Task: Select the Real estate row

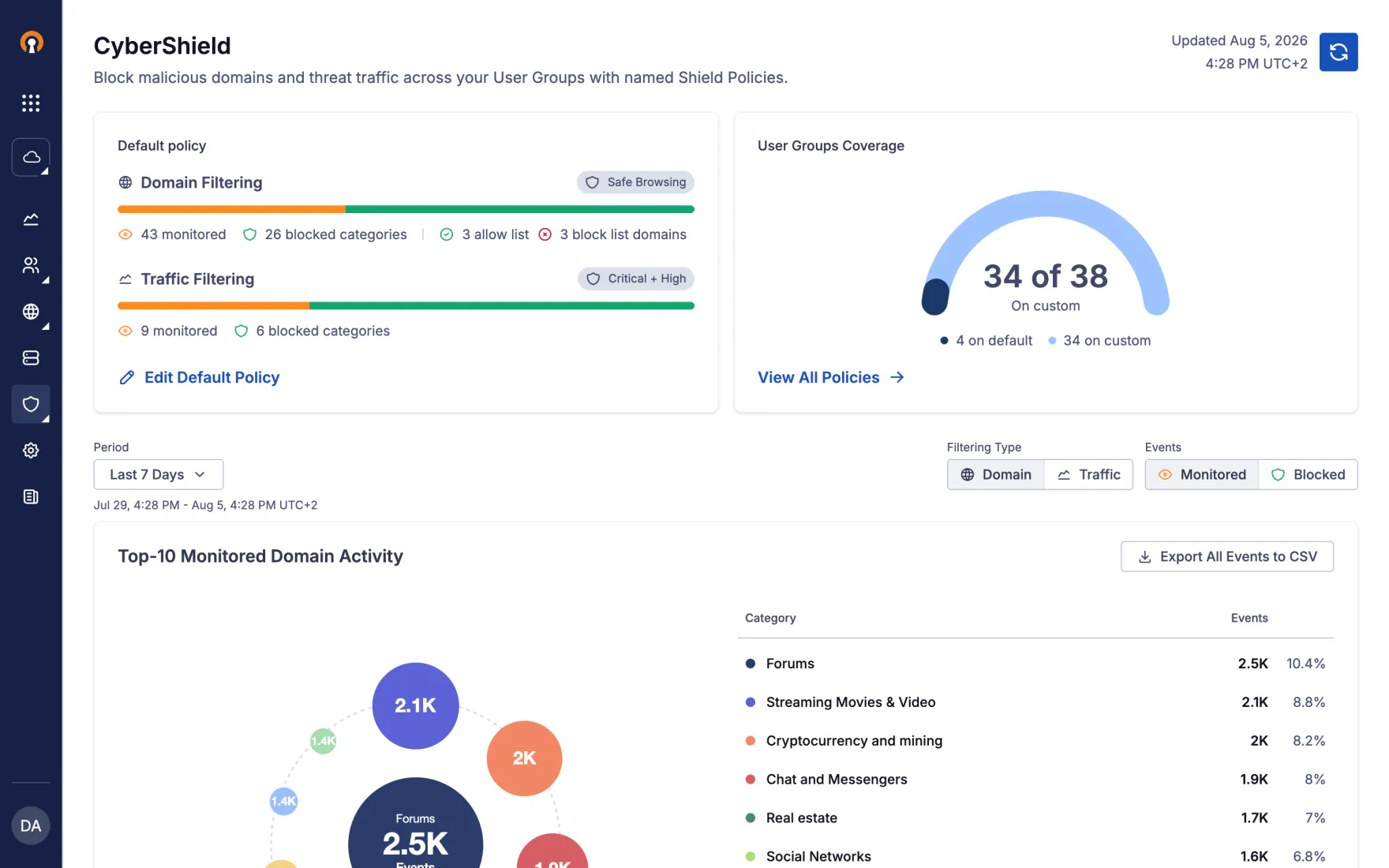Action: pyautogui.click(x=1035, y=818)
